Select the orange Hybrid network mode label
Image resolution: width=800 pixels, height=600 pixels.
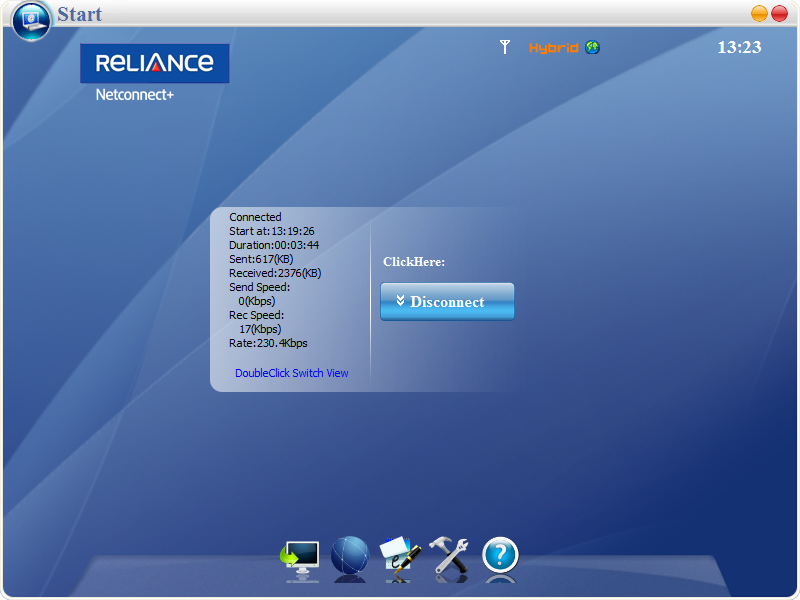(x=553, y=48)
